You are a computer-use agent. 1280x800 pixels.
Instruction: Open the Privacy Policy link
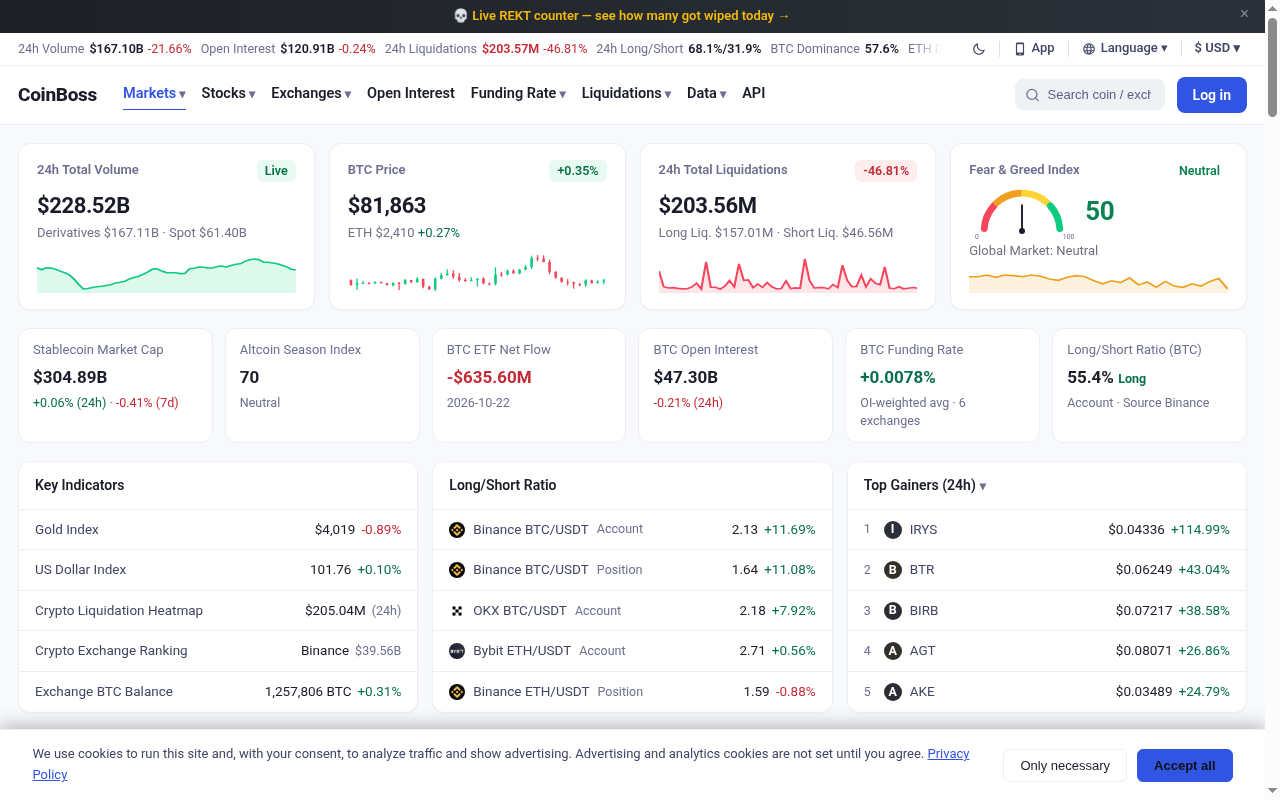click(x=948, y=754)
